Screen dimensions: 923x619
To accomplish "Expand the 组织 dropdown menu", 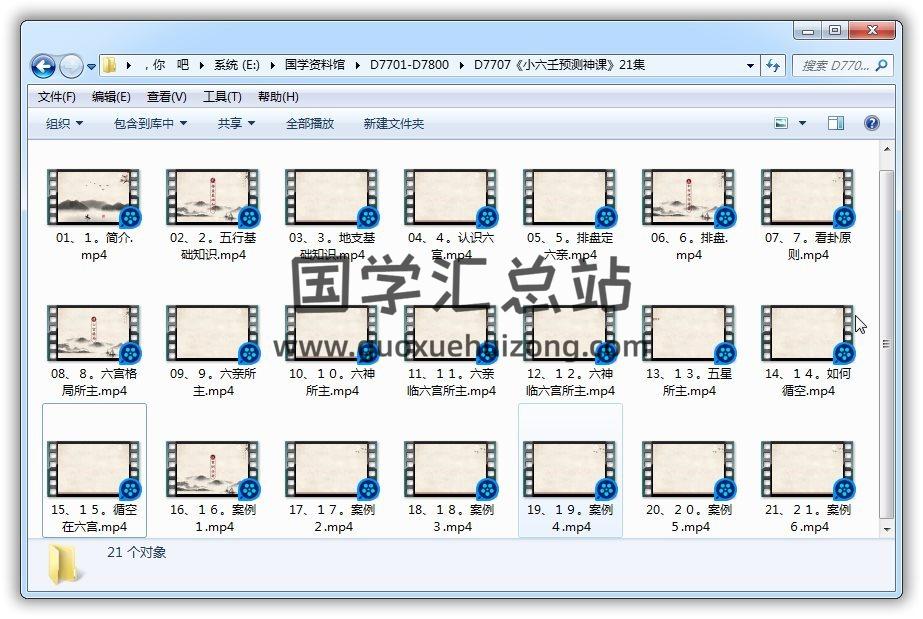I will click(64, 123).
